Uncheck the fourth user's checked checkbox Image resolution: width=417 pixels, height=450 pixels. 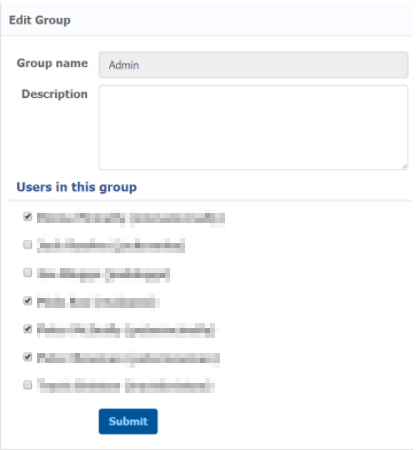tap(28, 301)
